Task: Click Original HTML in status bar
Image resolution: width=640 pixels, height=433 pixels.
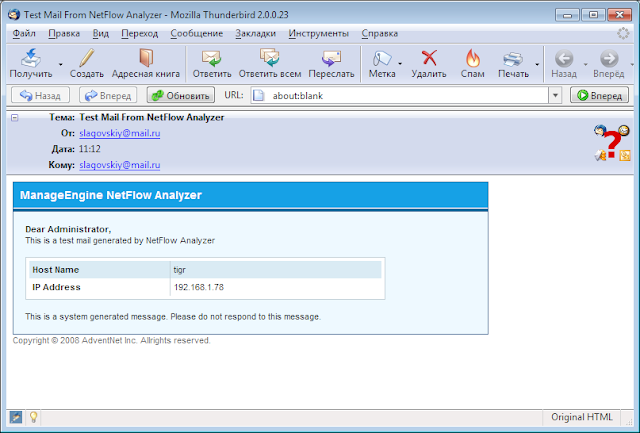Action: pos(582,417)
